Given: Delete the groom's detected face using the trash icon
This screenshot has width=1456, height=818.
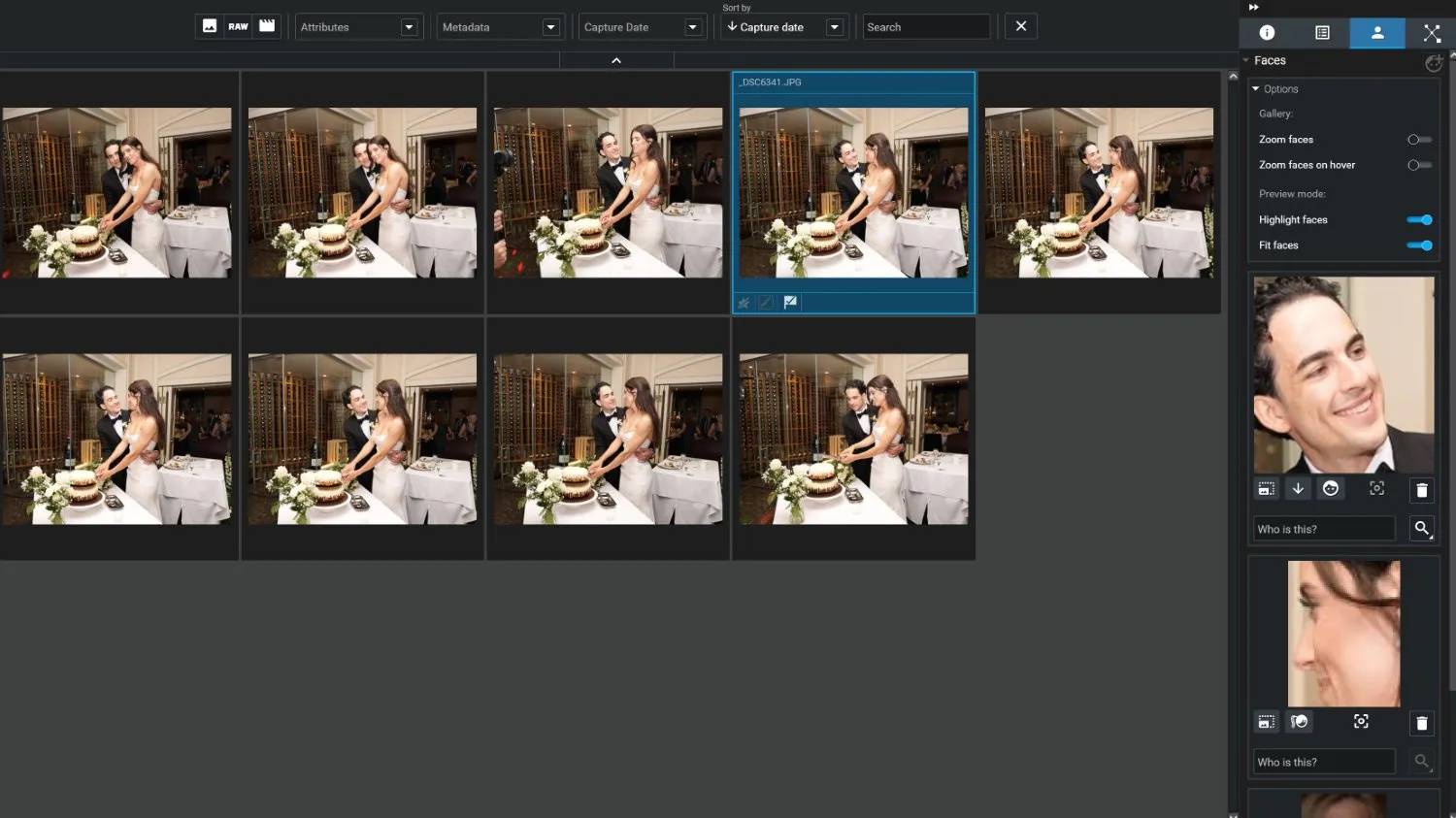Looking at the screenshot, I should tap(1421, 489).
